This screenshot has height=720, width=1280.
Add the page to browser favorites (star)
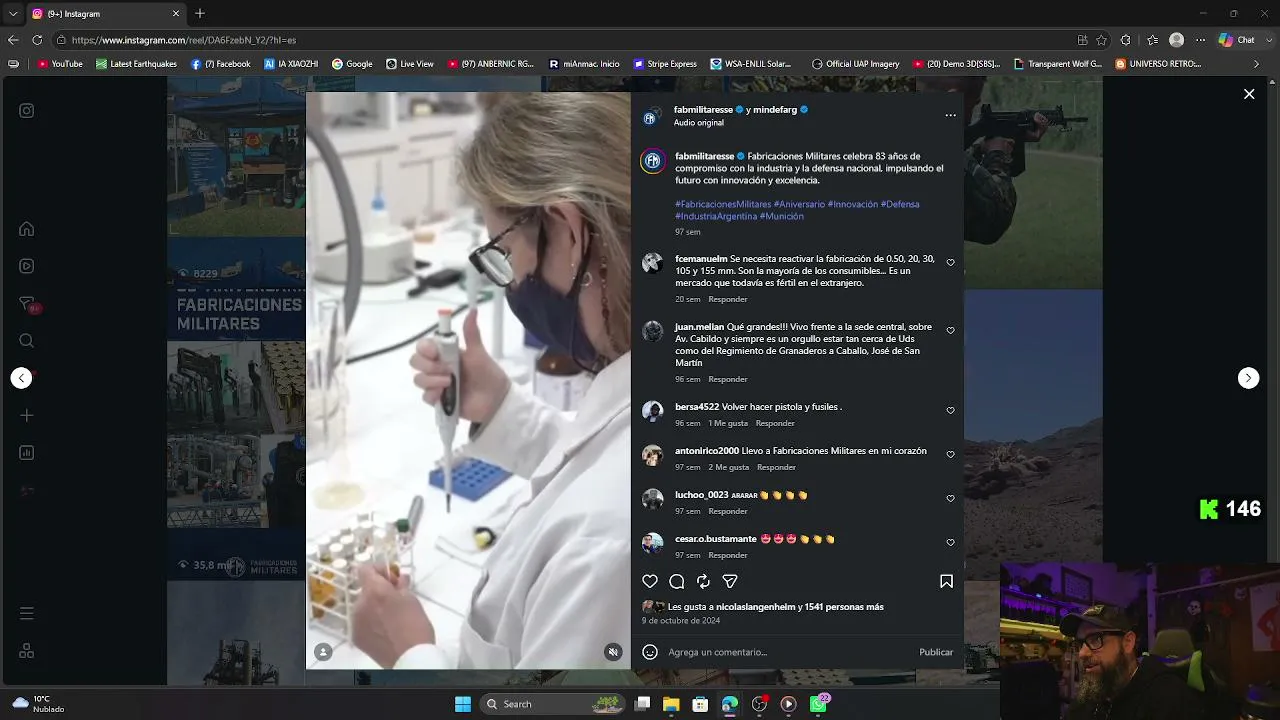click(1101, 40)
